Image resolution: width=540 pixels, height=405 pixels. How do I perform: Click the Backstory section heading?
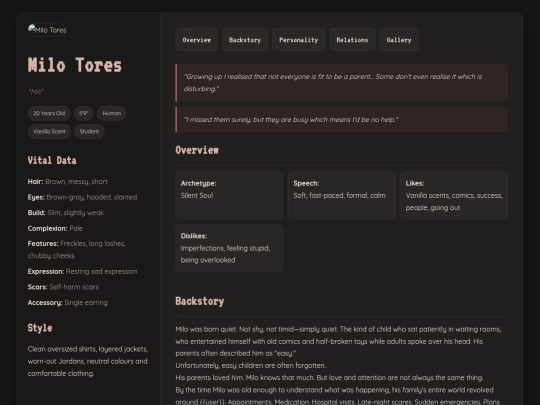point(200,301)
